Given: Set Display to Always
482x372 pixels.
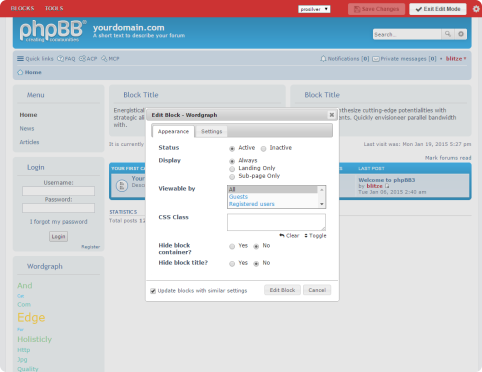Looking at the screenshot, I should coord(232,161).
